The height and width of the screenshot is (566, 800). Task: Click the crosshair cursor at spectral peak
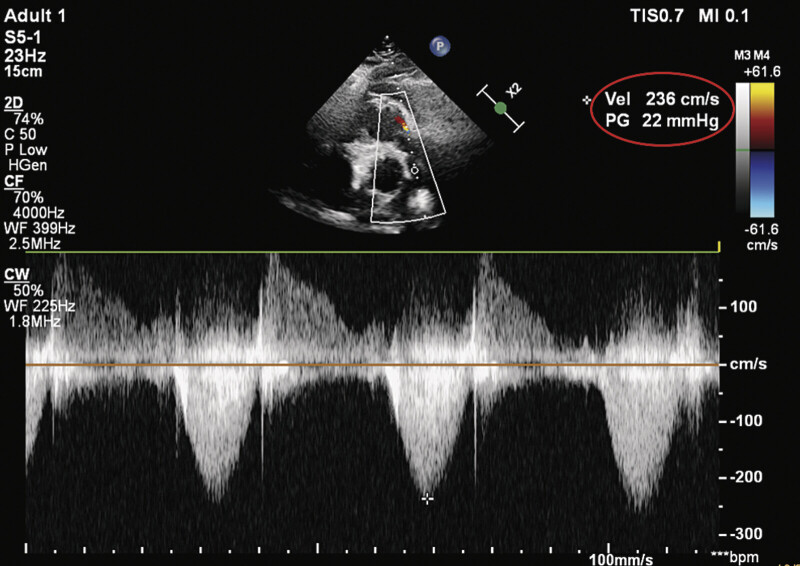pyautogui.click(x=428, y=499)
